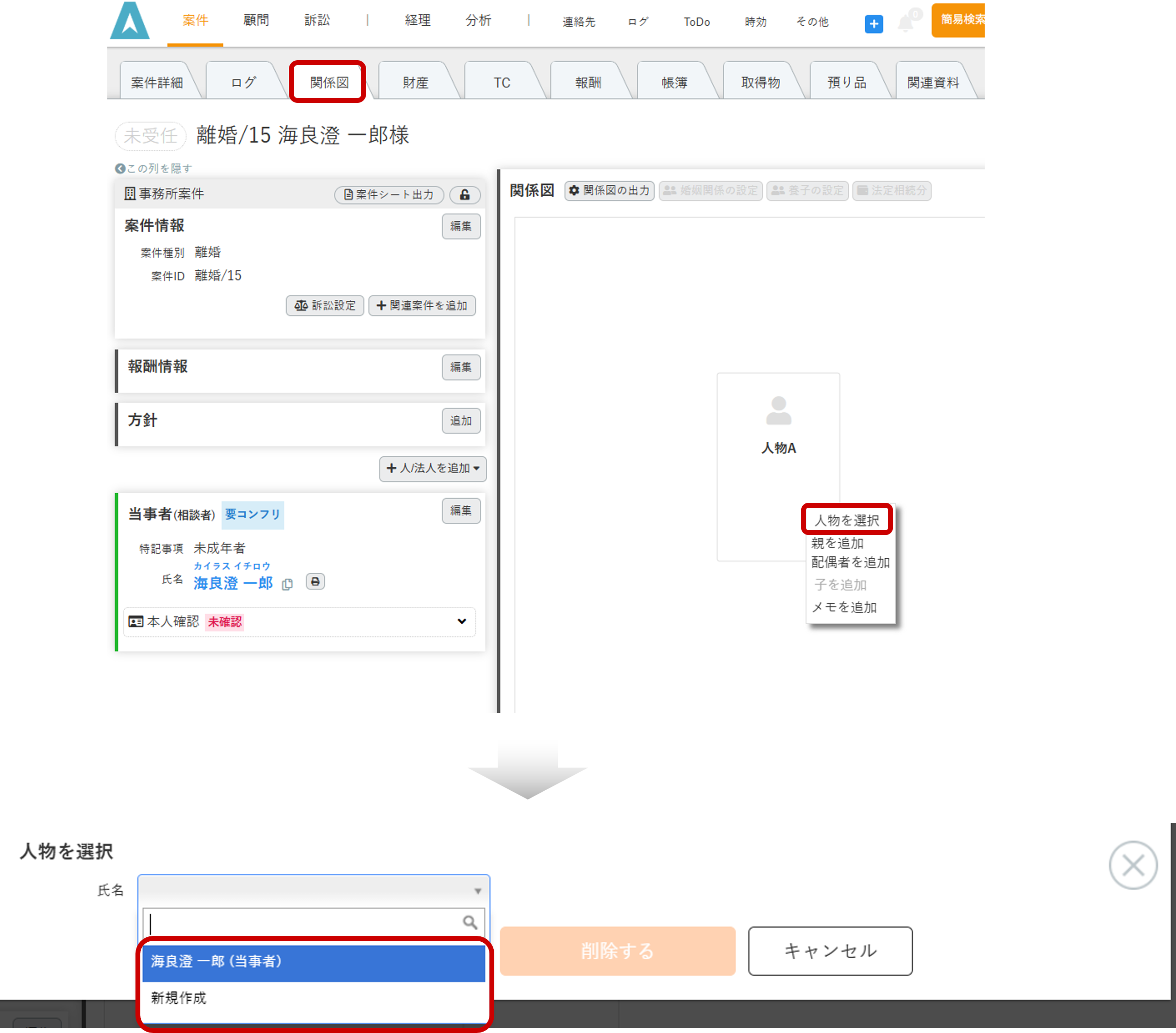Open the 経理 top menu
Viewport: 1176px width, 1033px height.
pyautogui.click(x=418, y=21)
